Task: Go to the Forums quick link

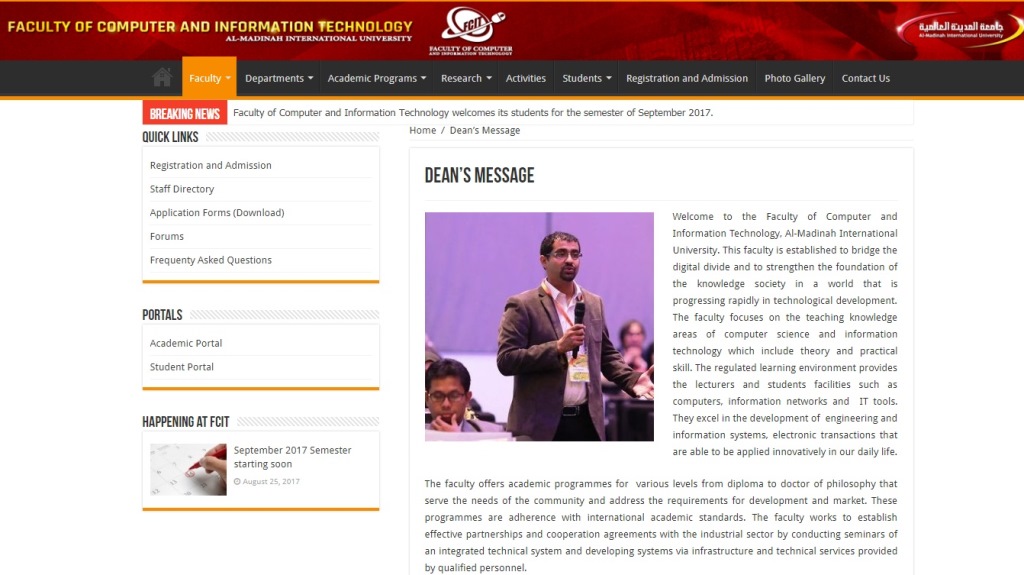Action: pos(167,236)
